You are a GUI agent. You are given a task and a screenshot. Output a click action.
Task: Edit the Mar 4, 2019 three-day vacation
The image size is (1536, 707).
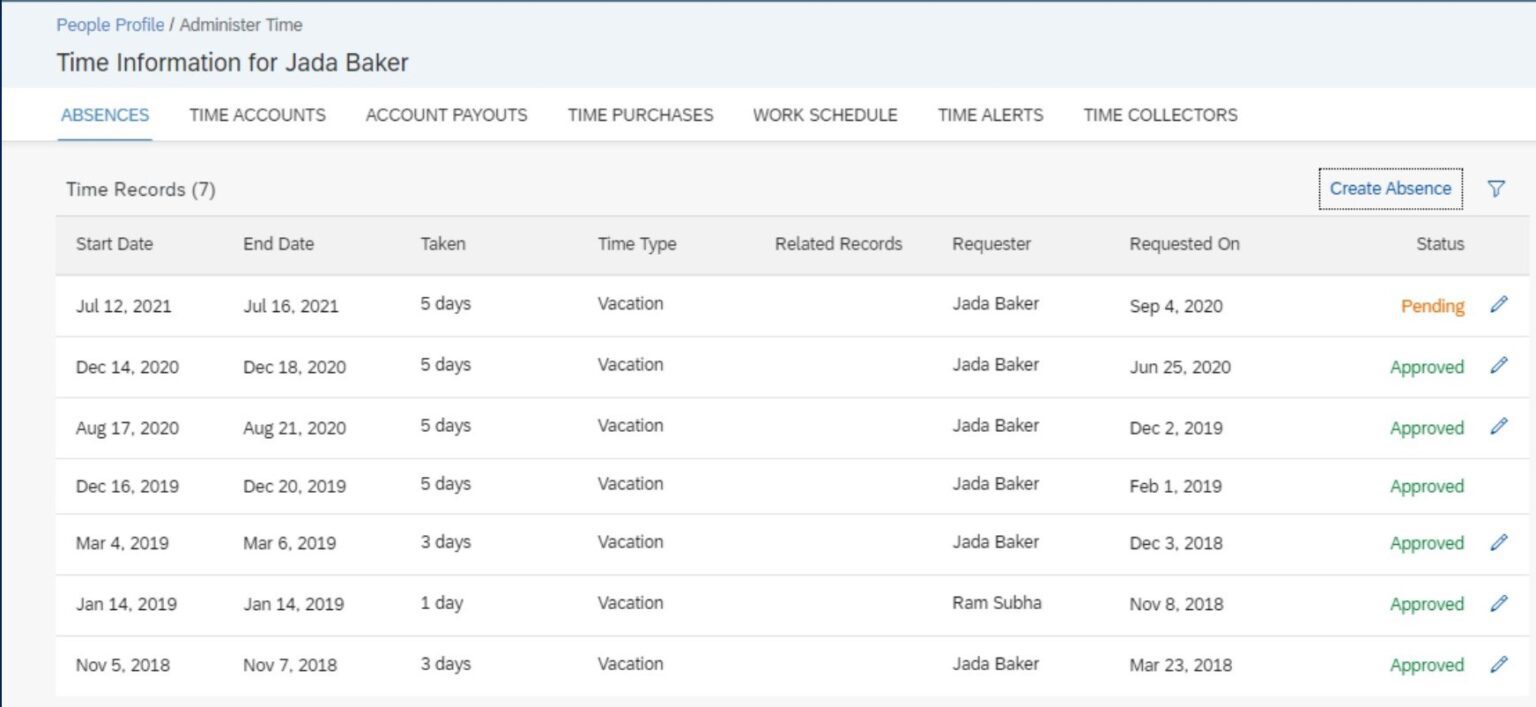click(1500, 542)
